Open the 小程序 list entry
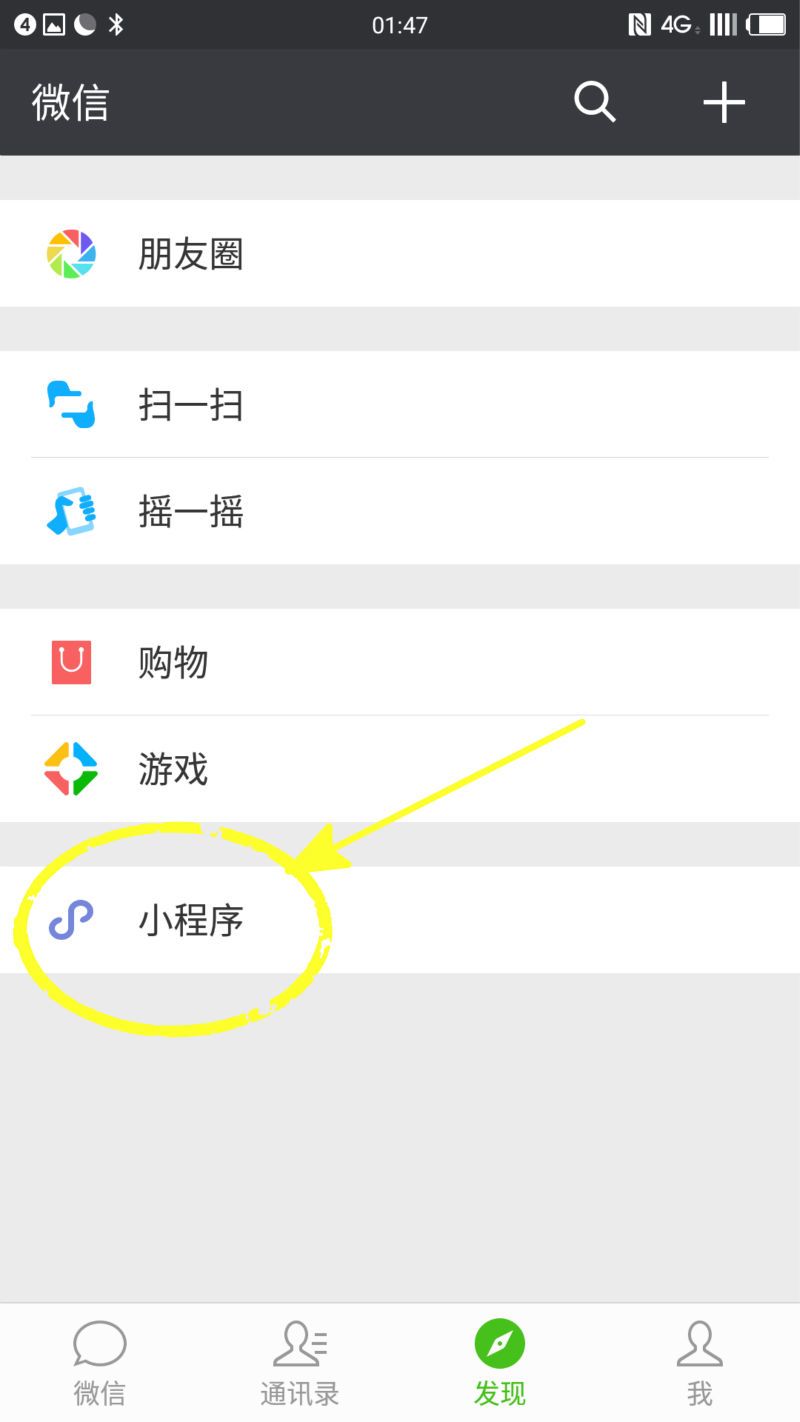Screen dimensions: 800x1422 click(400, 920)
